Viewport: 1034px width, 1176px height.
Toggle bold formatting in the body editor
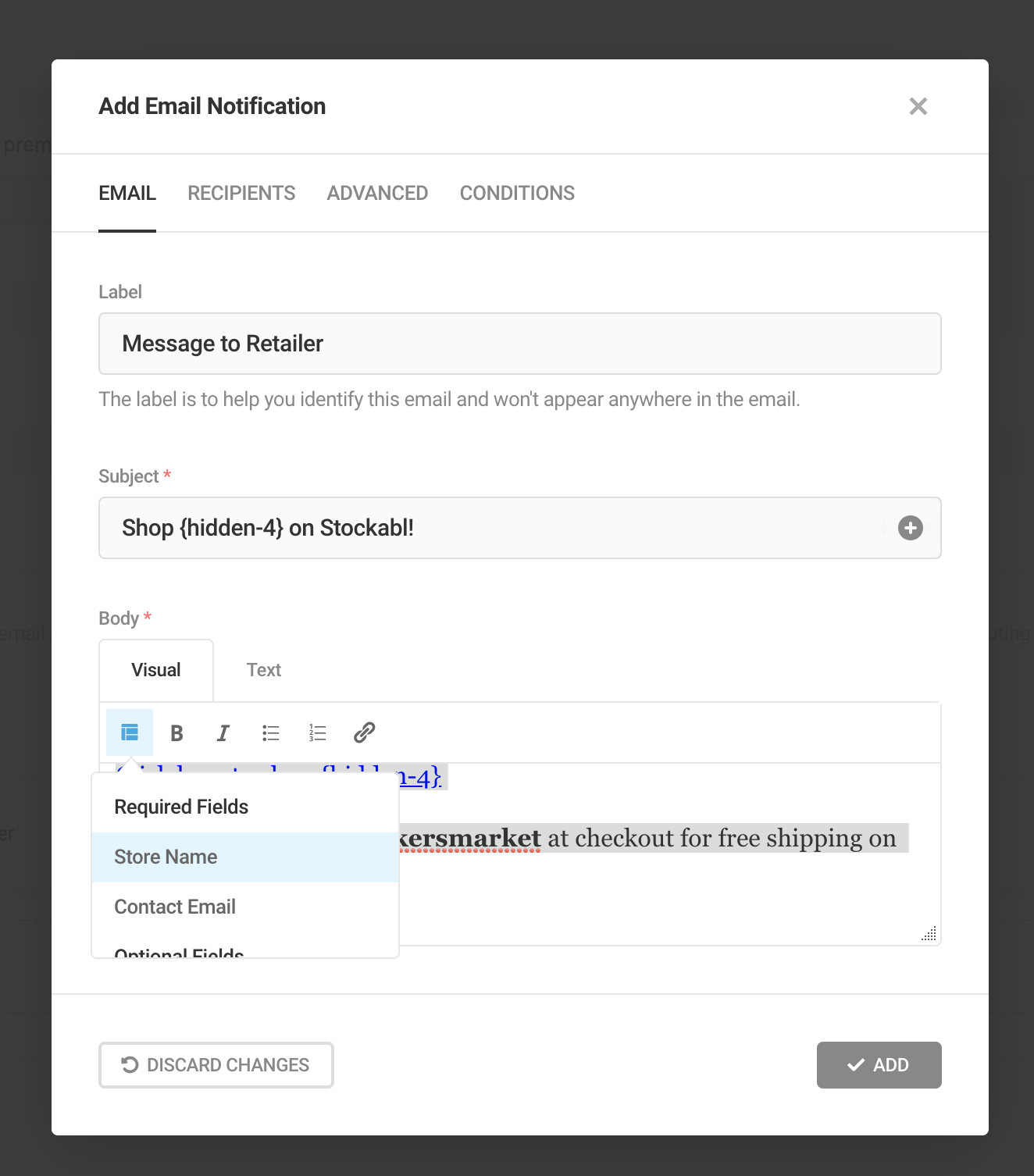[x=176, y=732]
